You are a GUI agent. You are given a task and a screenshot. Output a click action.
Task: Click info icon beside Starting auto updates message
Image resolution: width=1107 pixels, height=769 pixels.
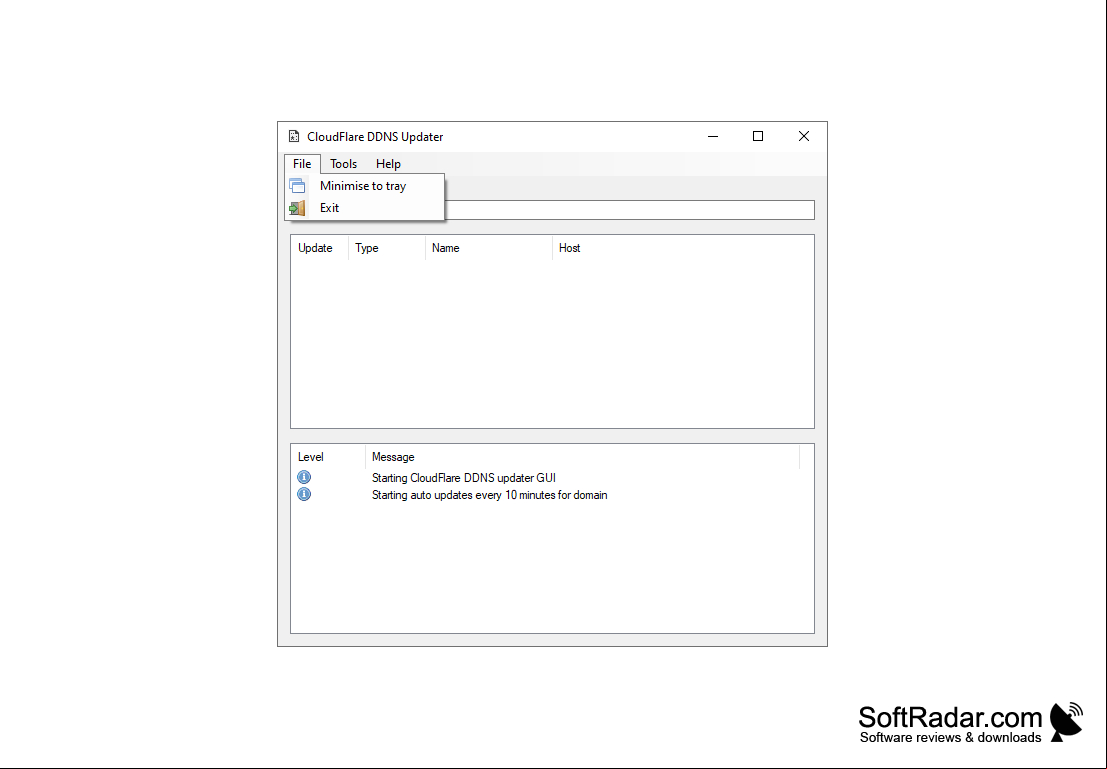click(304, 494)
